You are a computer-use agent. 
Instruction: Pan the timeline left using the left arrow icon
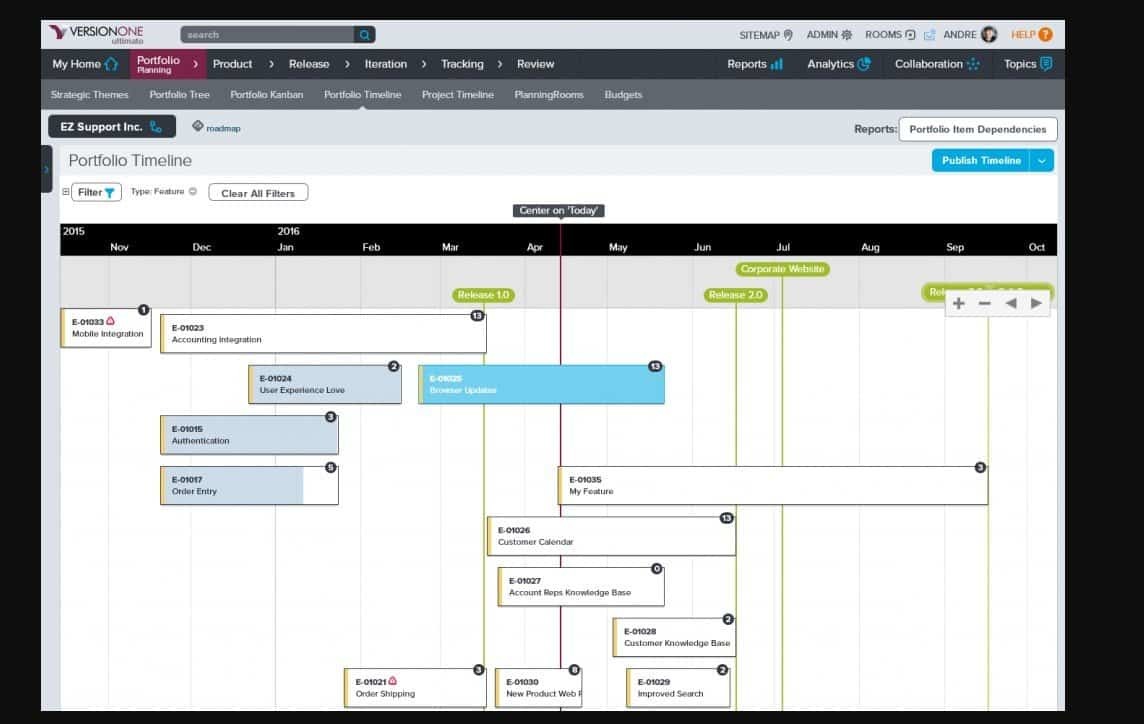1010,303
